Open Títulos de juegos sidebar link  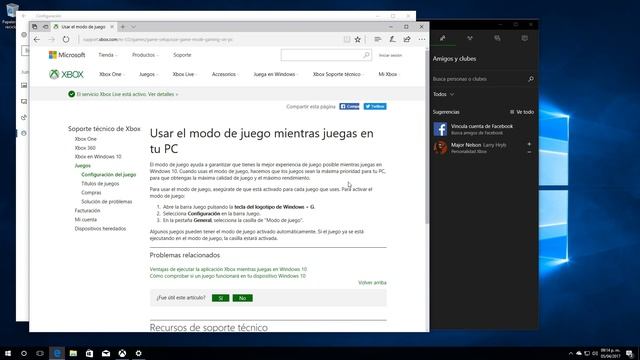point(100,184)
